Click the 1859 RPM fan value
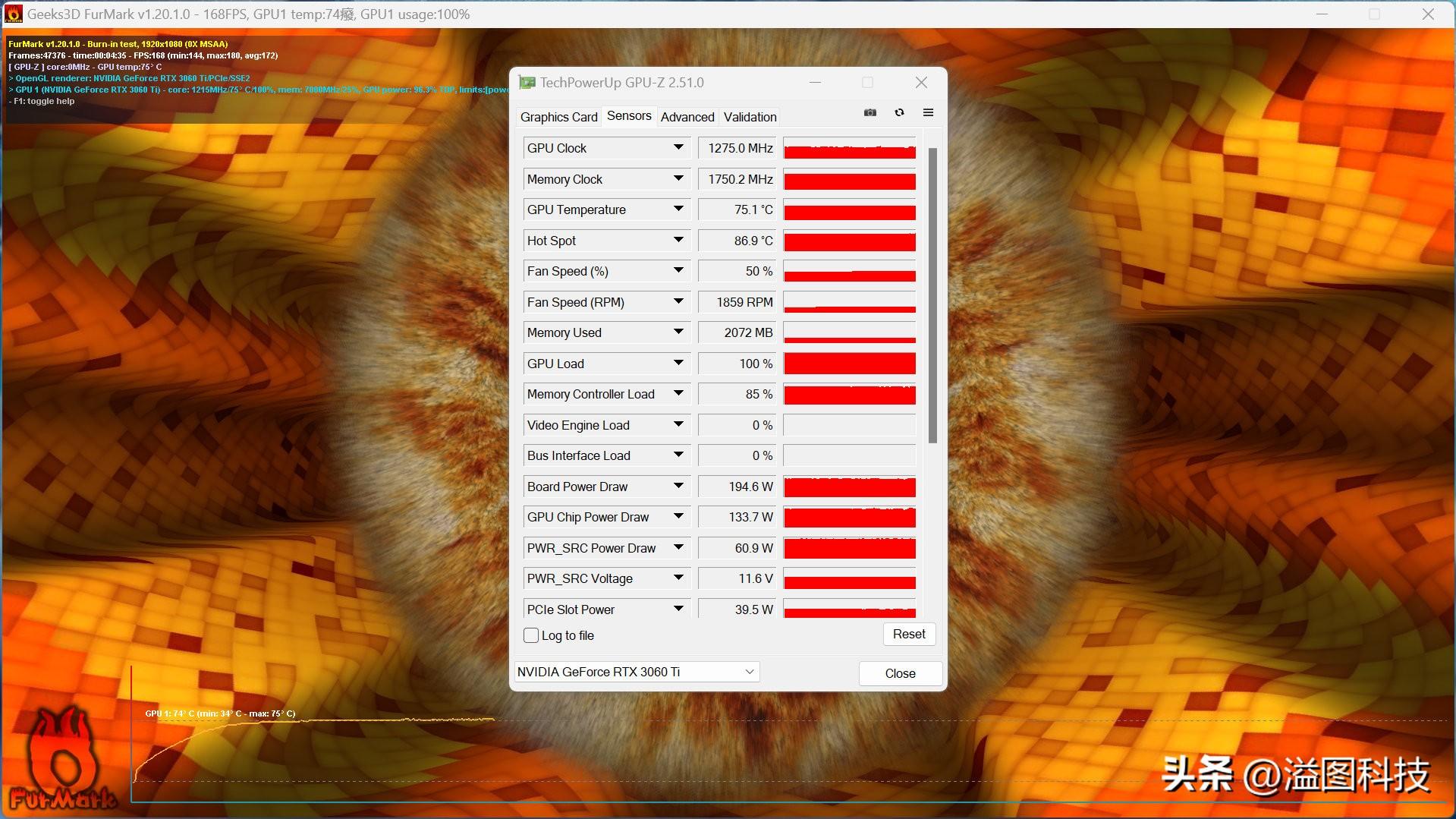Screen dimensions: 1456x819 (x=737, y=302)
